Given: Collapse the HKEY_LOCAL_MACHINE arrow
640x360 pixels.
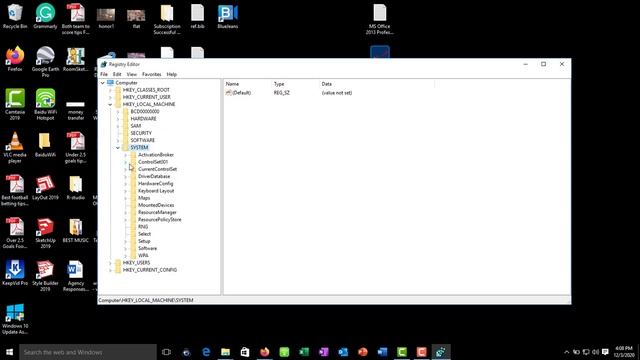Looking at the screenshot, I should click(x=110, y=104).
